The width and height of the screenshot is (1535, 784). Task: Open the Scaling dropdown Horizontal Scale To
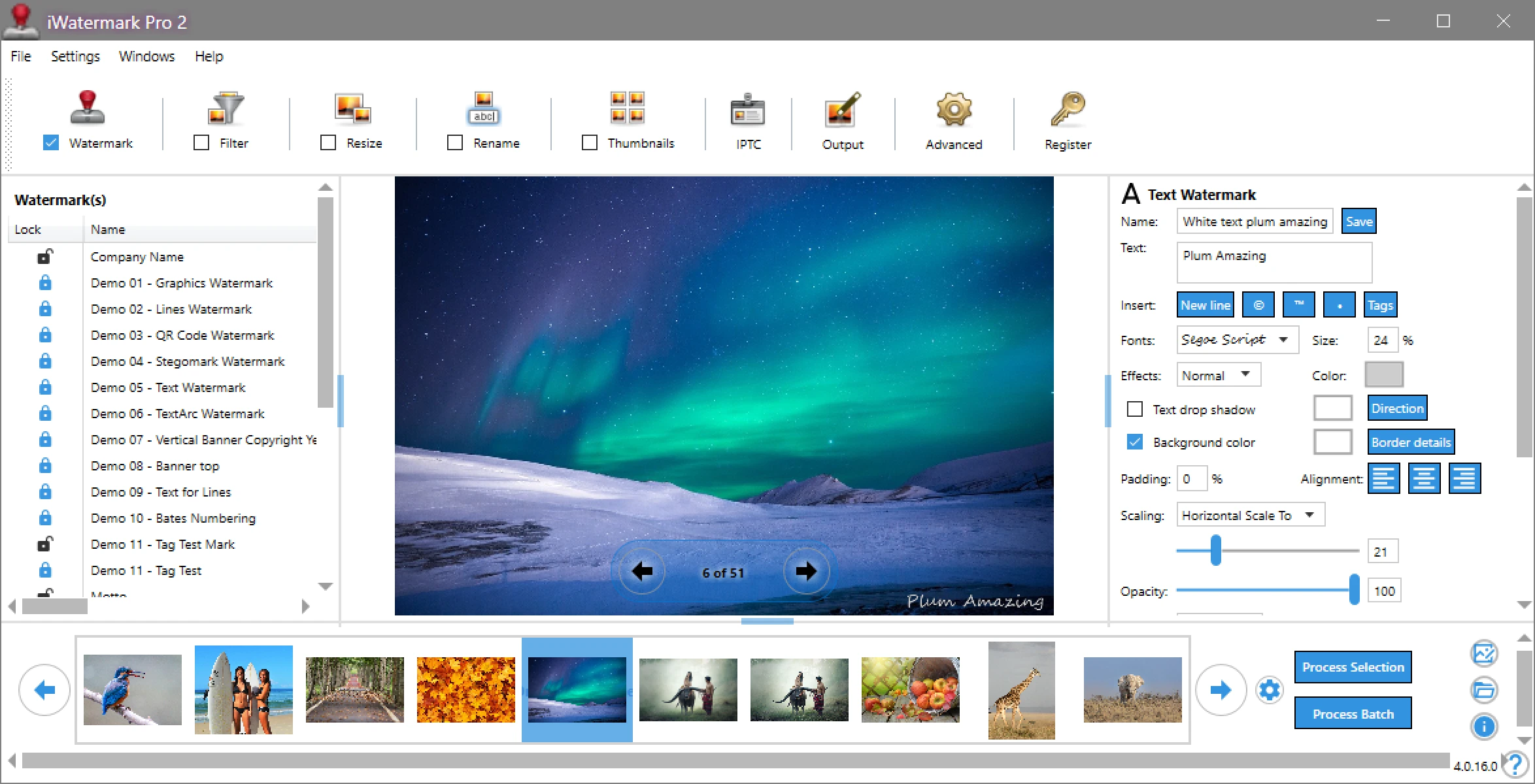[1250, 515]
